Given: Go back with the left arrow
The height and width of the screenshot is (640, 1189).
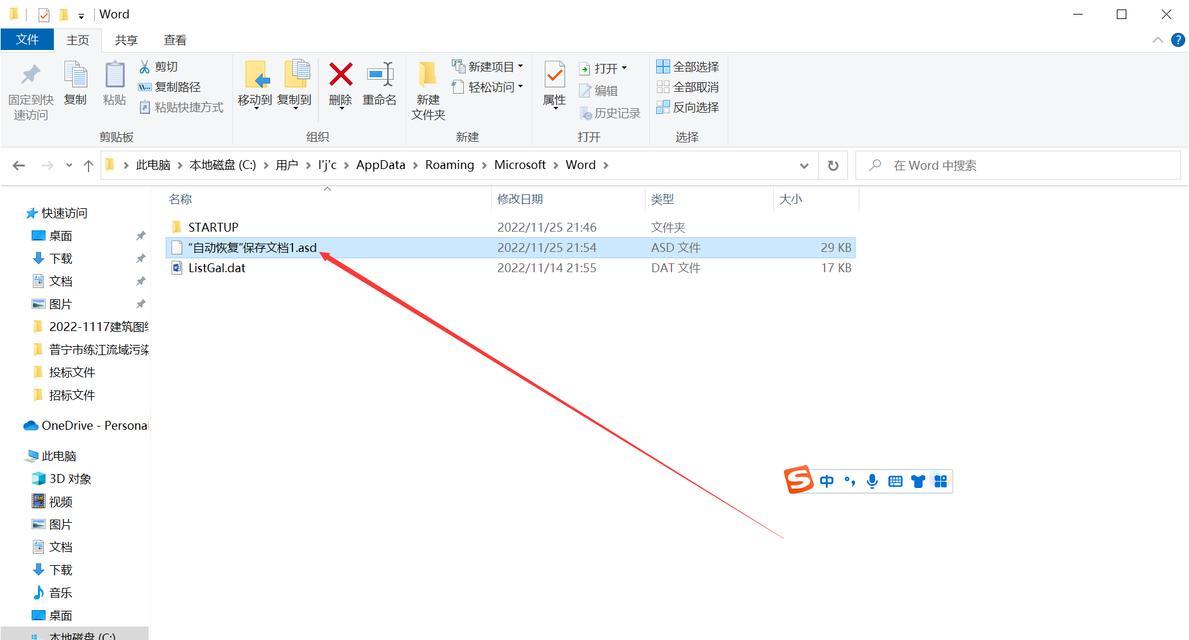Looking at the screenshot, I should (x=19, y=165).
